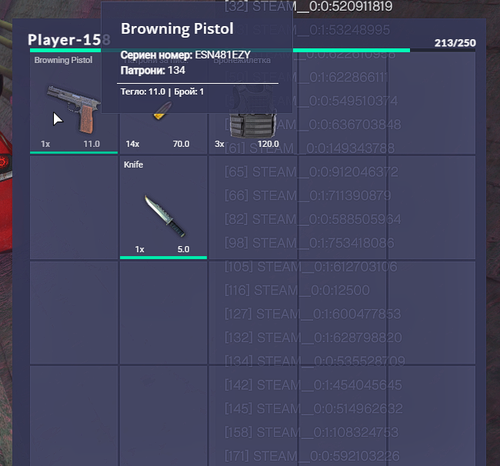Image resolution: width=500 pixels, height=466 pixels.
Task: Click the tooltip title Browning Pistol
Action: pos(177,29)
